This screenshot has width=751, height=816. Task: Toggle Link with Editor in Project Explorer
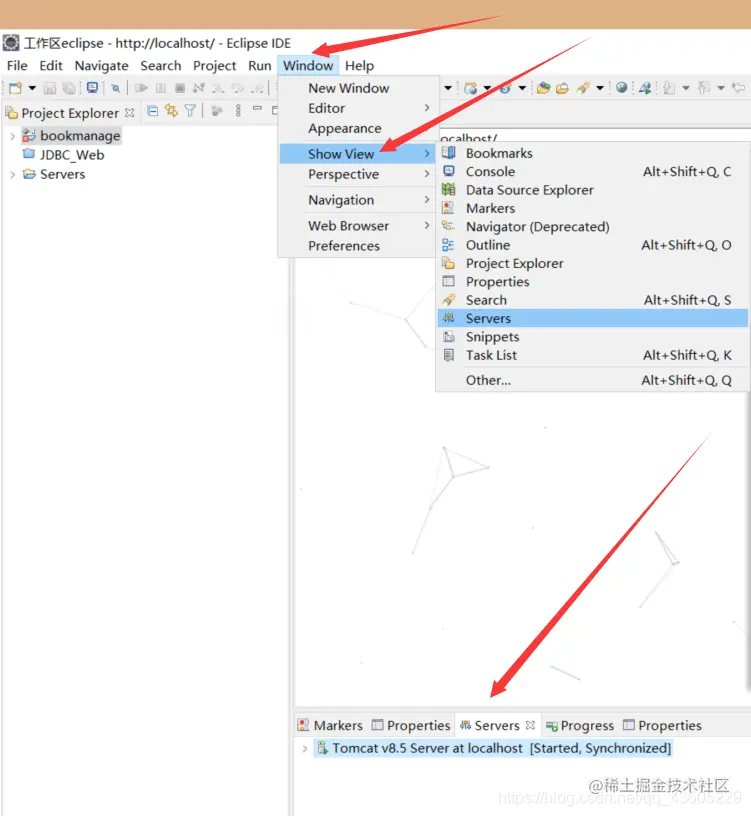[x=171, y=110]
